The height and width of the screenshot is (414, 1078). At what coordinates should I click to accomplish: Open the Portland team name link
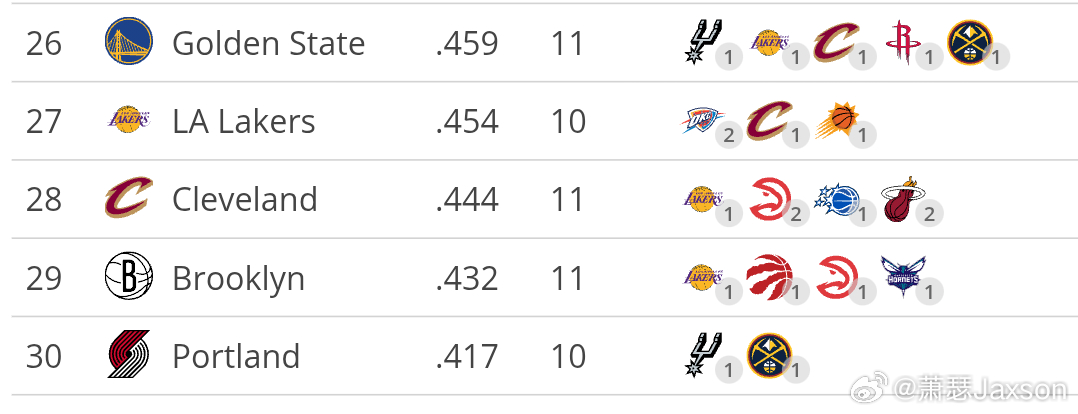236,357
